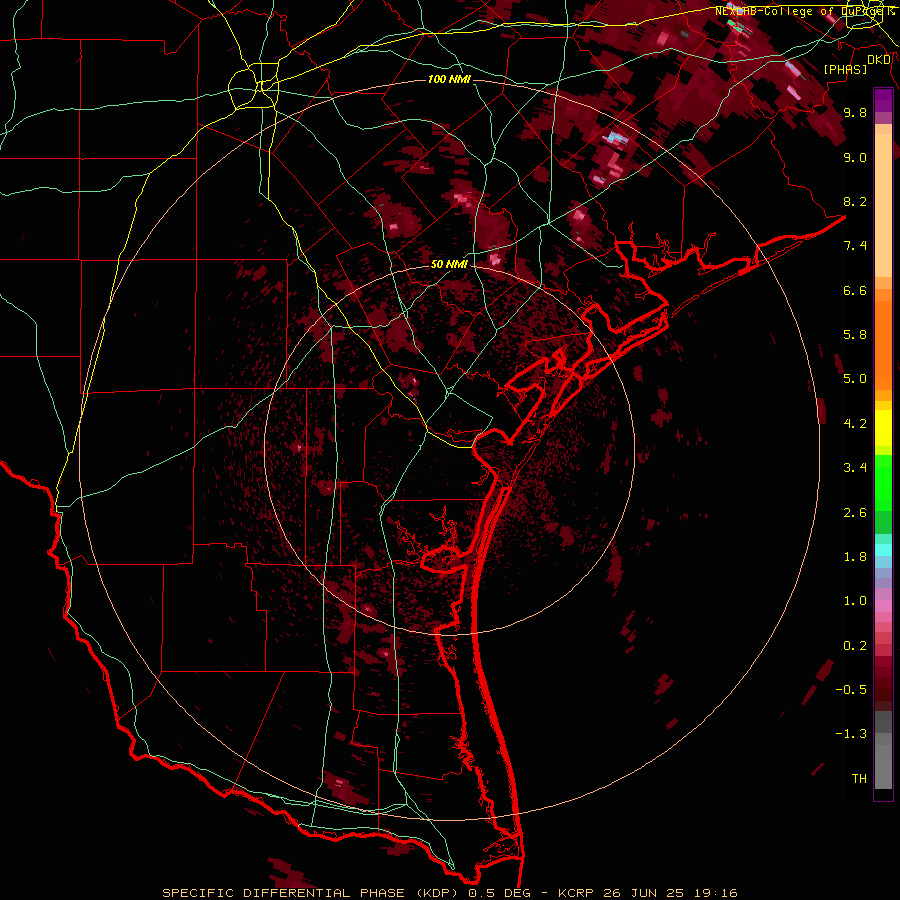Select the 4.2 value on the scale
The width and height of the screenshot is (900, 900).
855,424
